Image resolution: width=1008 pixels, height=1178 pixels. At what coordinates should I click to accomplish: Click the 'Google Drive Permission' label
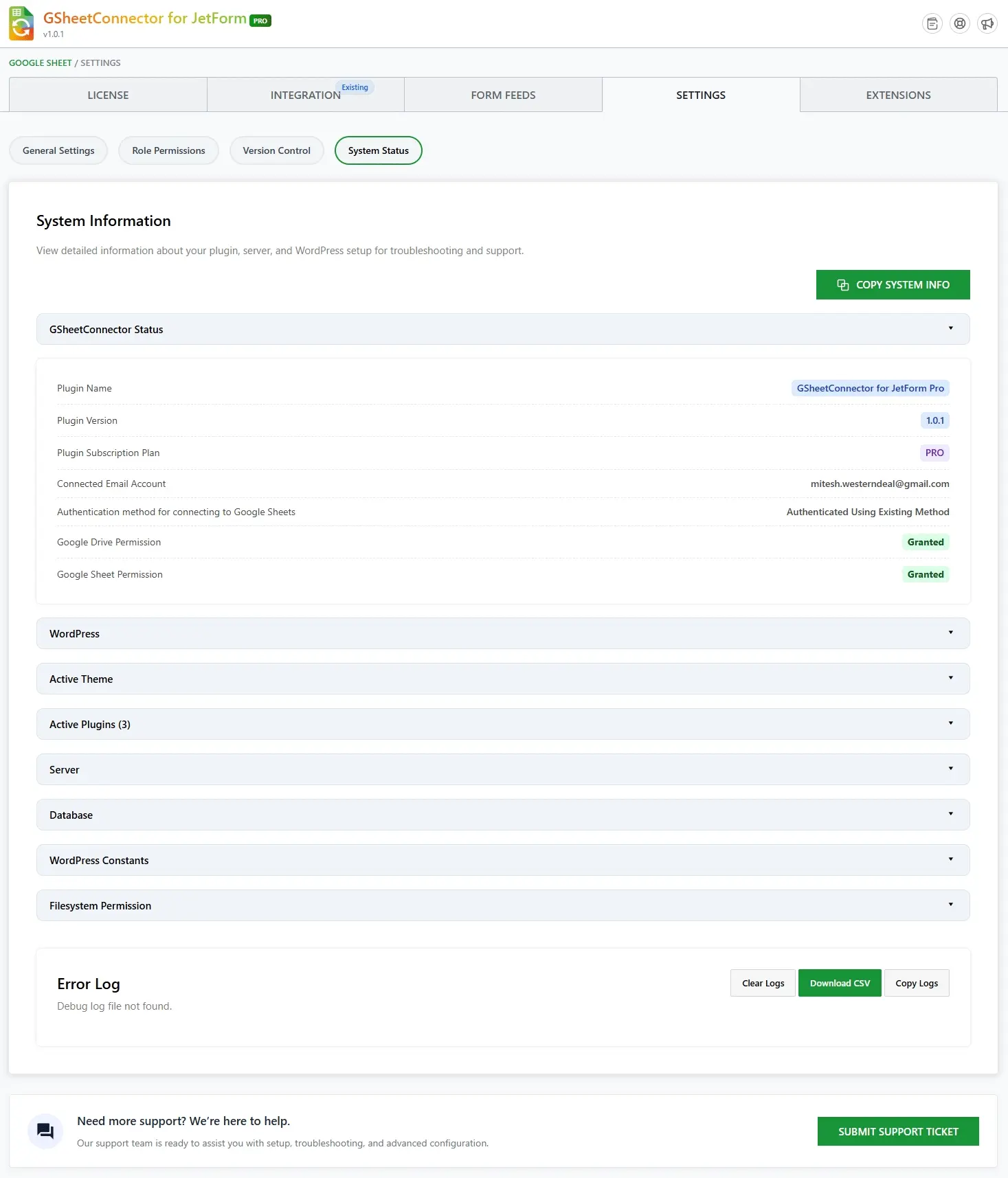[109, 542]
